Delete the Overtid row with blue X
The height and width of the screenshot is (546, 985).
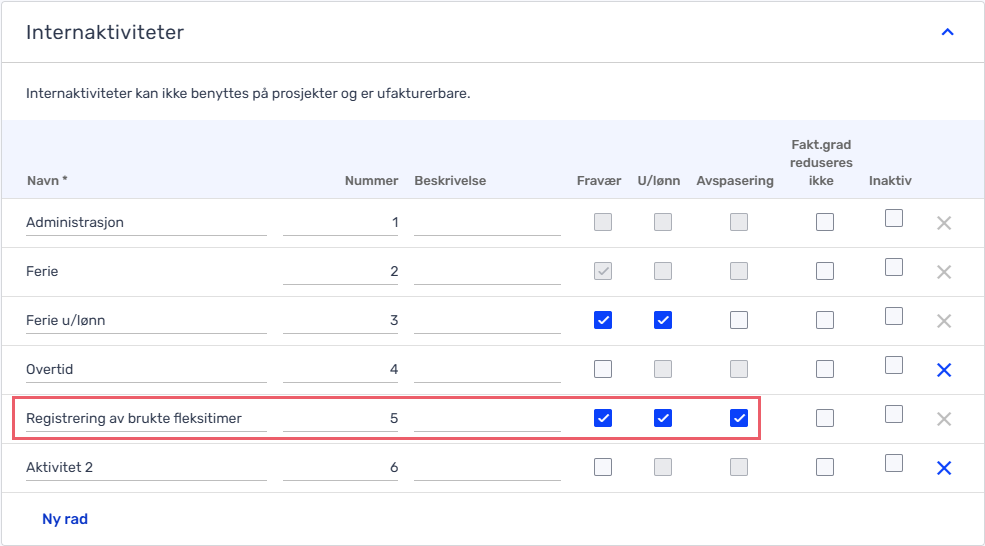point(944,370)
